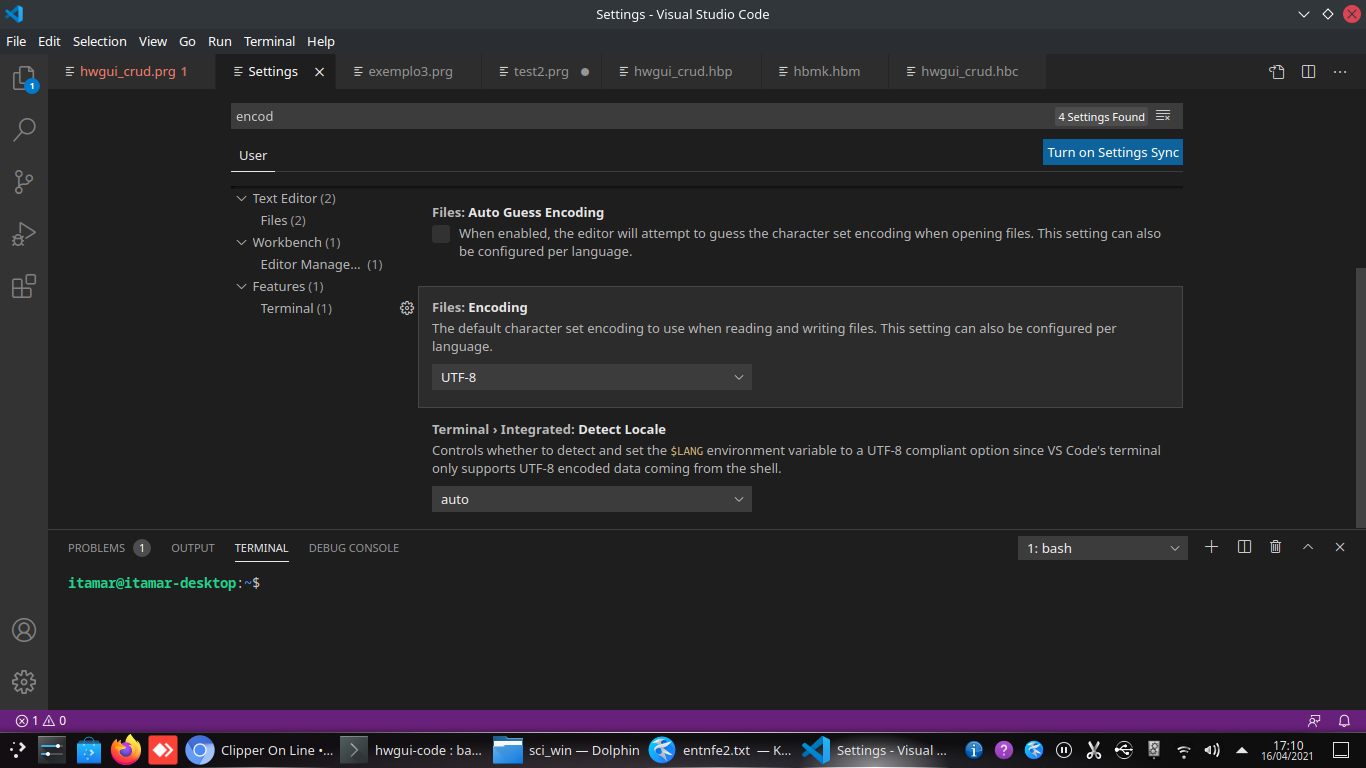
Task: Open the Search view icon
Action: point(24,130)
